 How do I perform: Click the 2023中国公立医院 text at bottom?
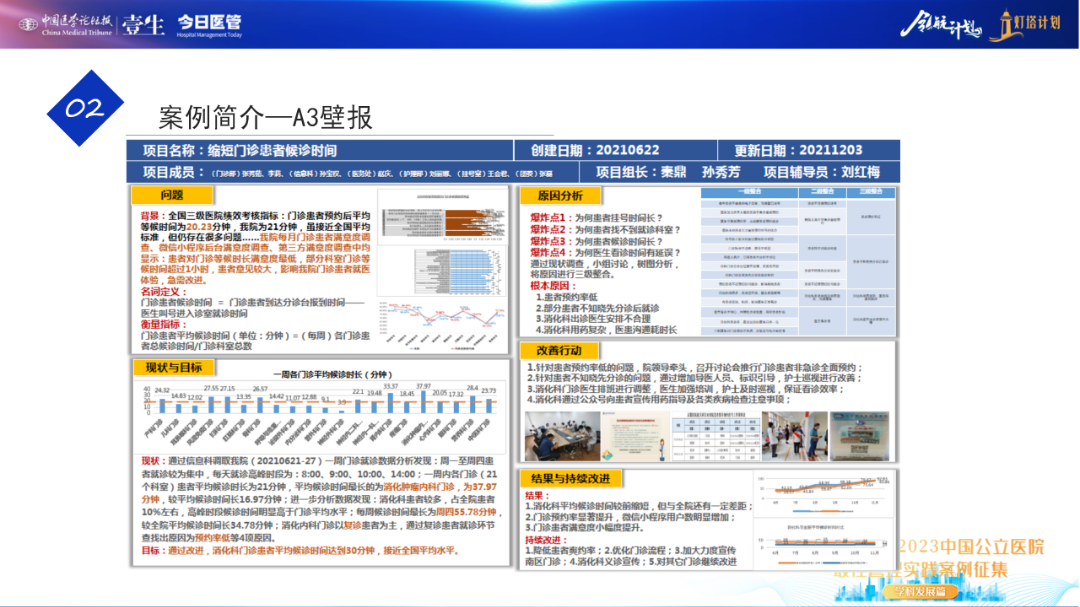click(970, 547)
